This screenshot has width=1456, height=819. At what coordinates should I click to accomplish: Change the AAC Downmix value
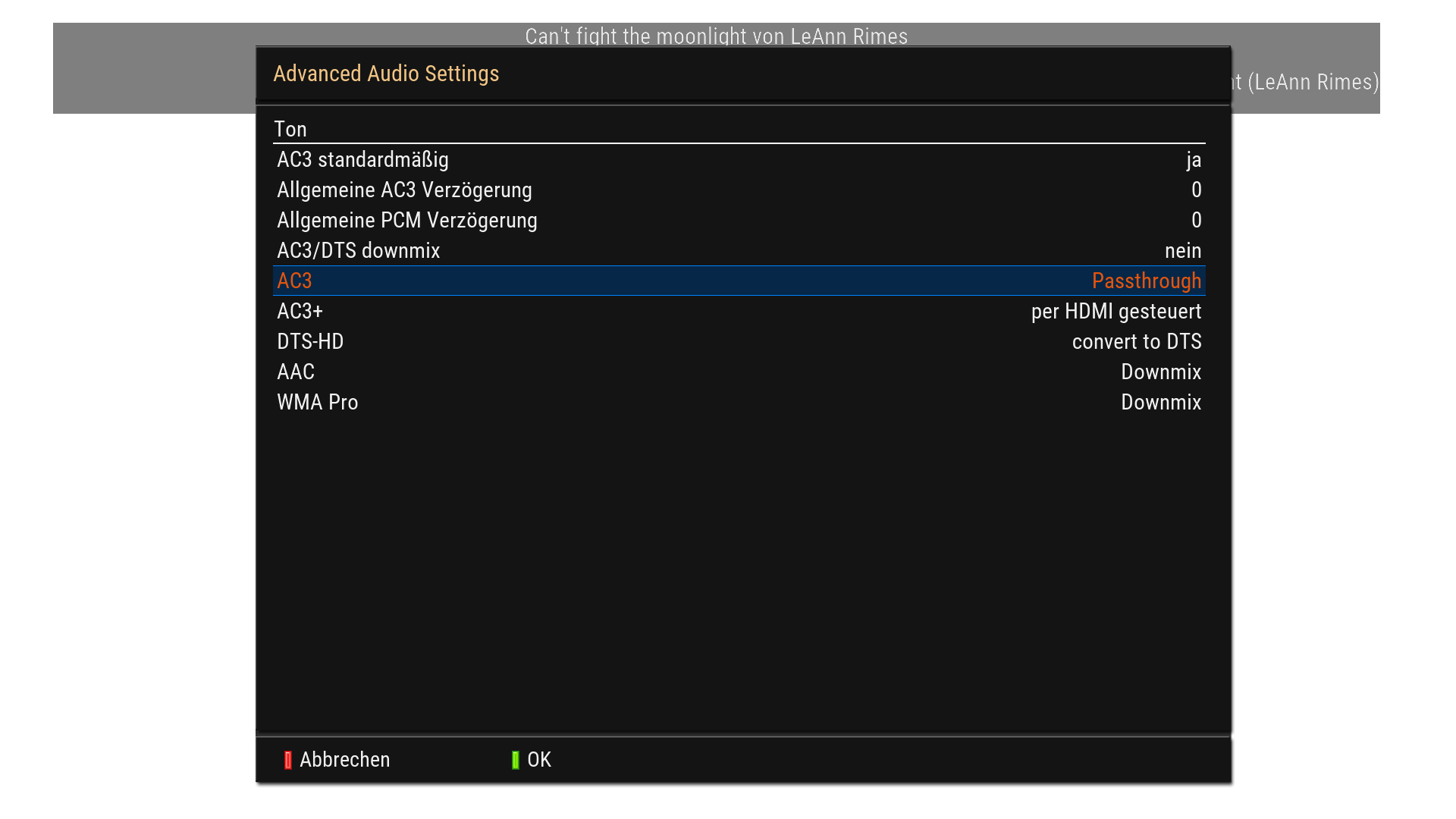[x=1160, y=372]
